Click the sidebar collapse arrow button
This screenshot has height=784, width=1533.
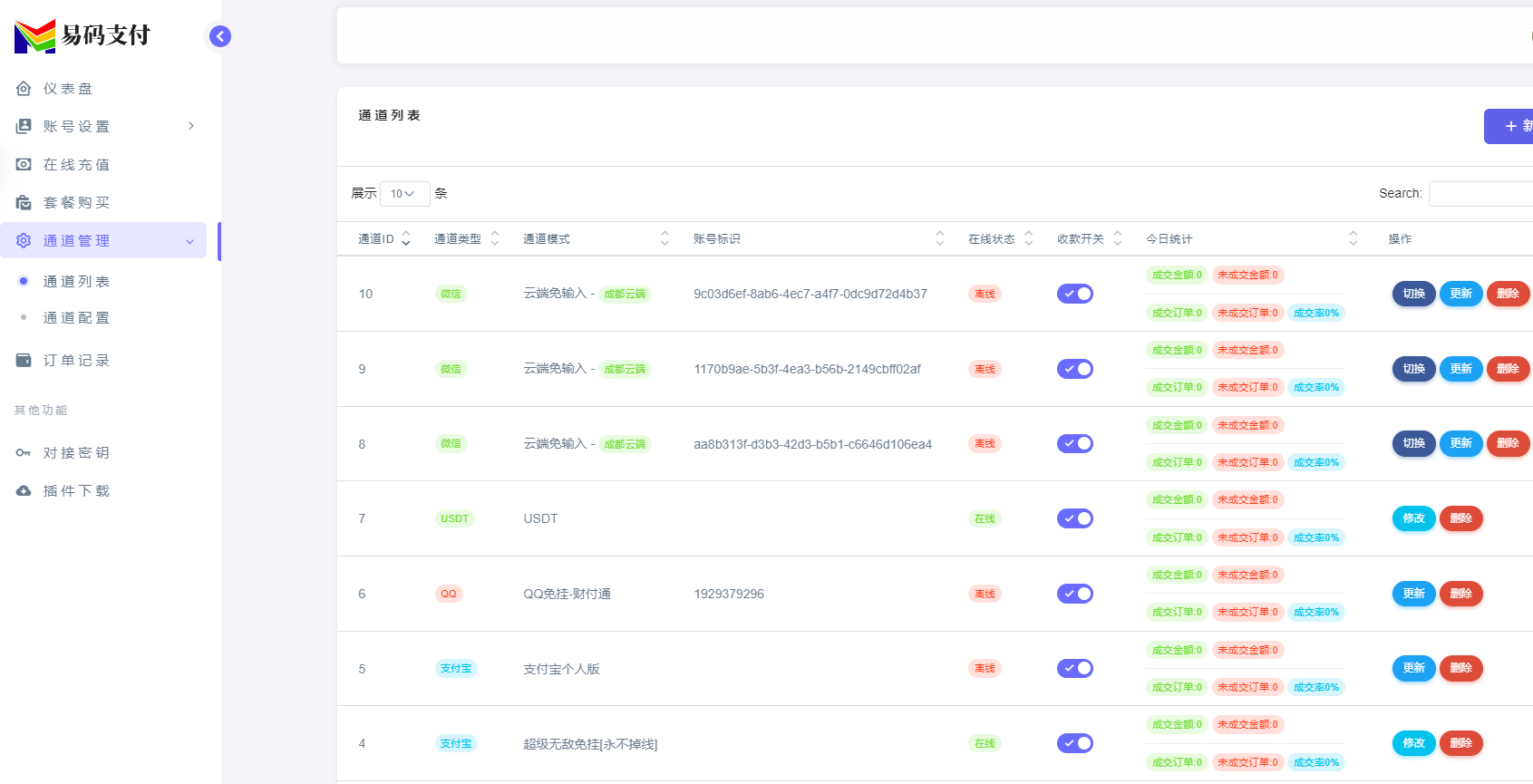(220, 36)
